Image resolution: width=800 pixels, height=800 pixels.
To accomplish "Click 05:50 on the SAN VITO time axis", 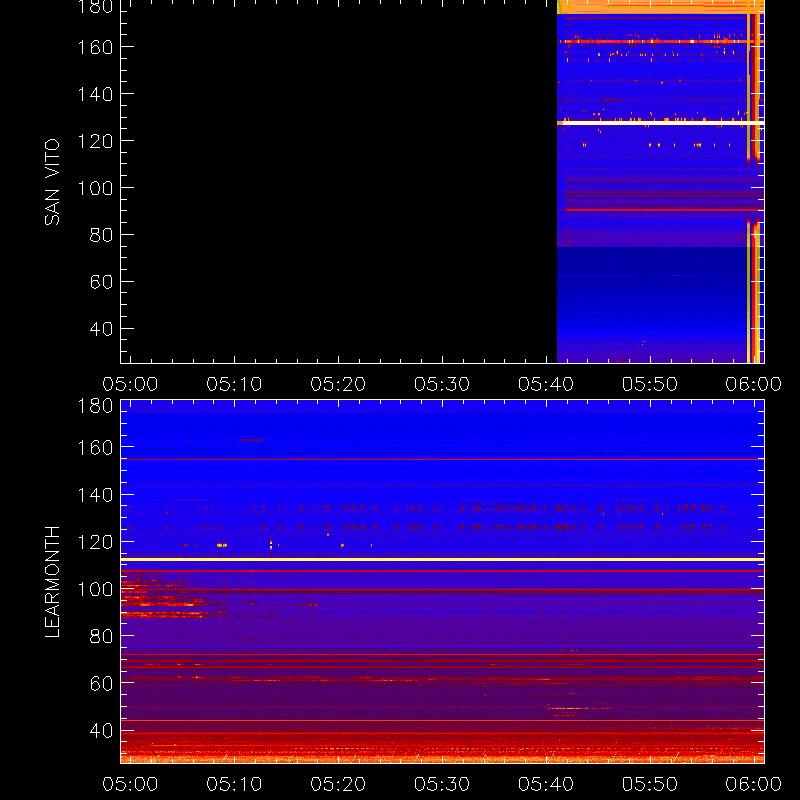I will point(649,384).
